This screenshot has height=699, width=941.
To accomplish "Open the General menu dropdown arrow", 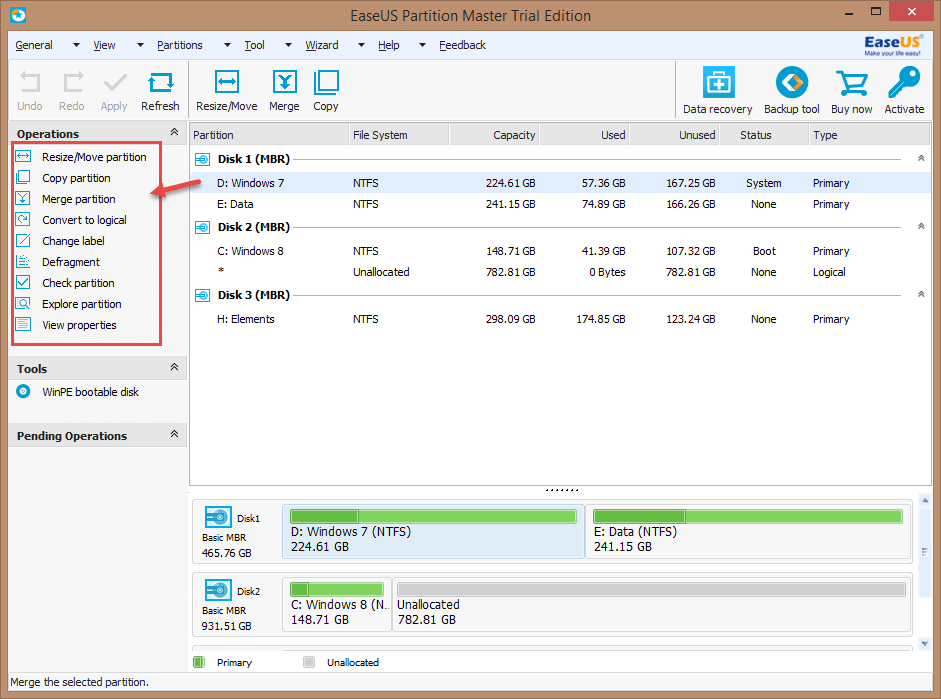I will pos(76,45).
